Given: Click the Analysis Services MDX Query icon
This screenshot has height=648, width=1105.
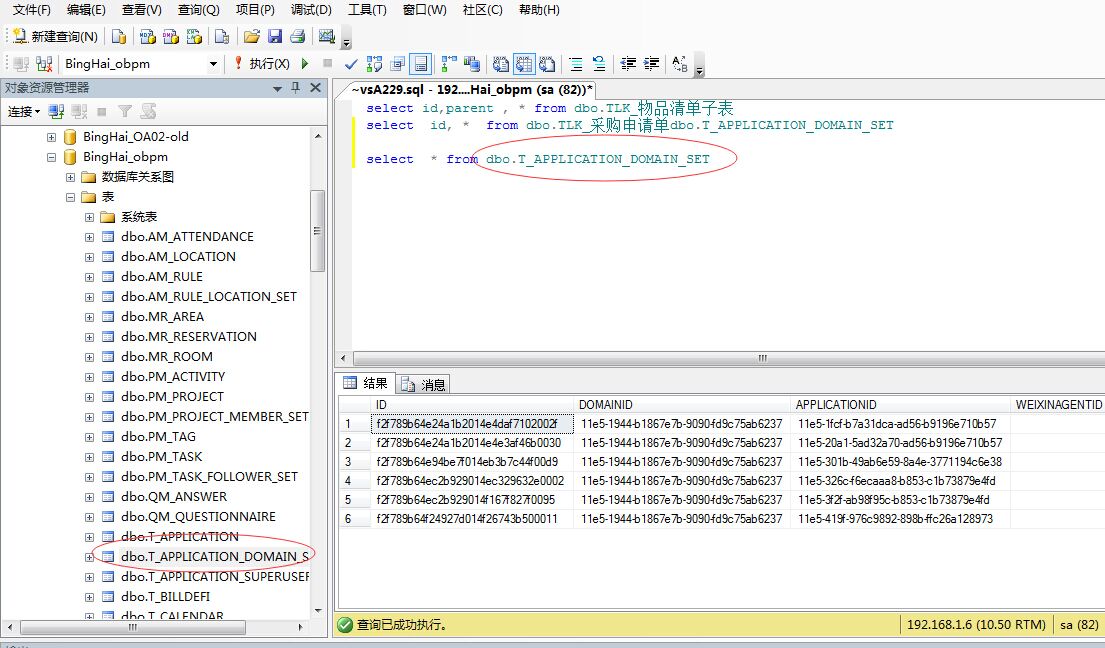Looking at the screenshot, I should coord(147,36).
